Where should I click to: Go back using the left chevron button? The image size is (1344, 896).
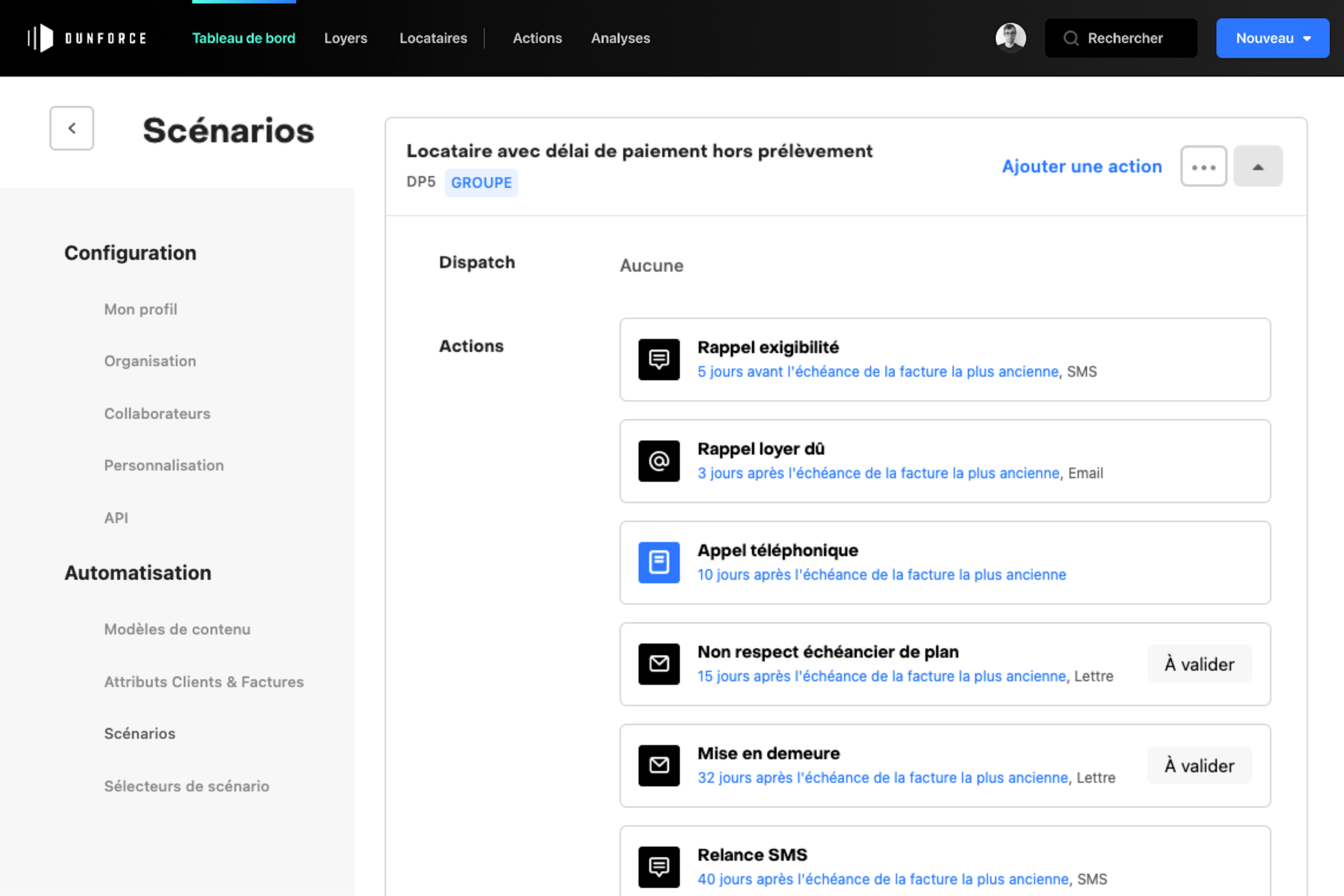click(x=71, y=128)
